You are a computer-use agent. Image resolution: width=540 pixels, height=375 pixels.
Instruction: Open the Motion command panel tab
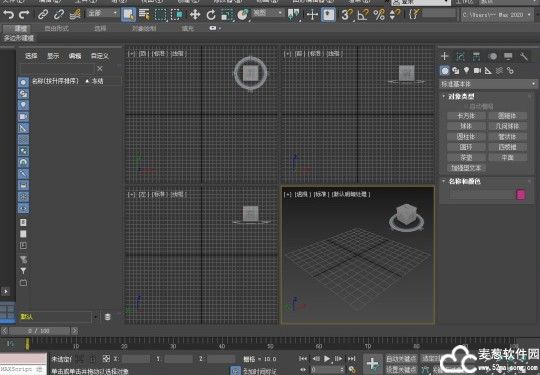[492, 56]
